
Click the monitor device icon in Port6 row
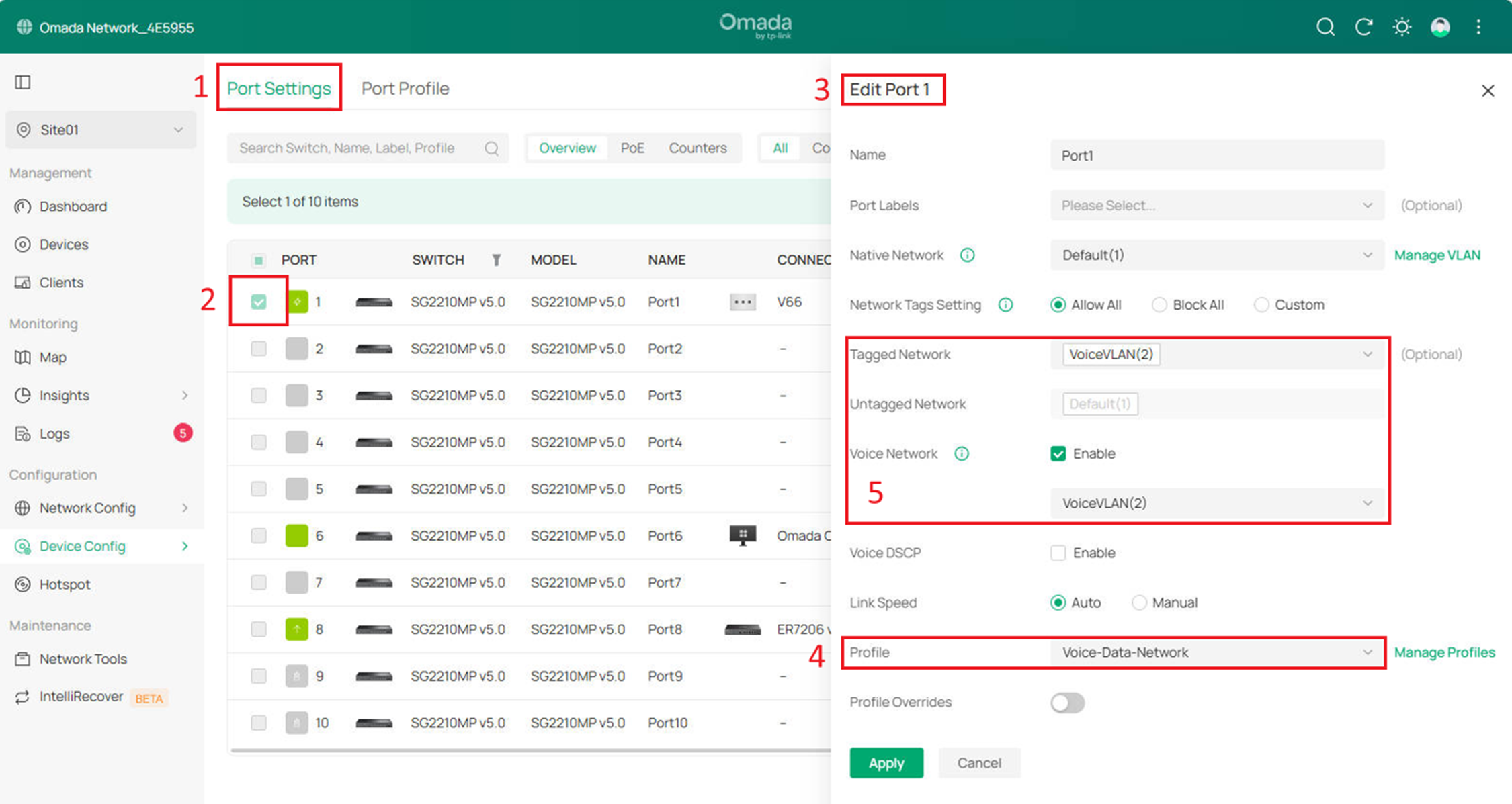point(743,536)
